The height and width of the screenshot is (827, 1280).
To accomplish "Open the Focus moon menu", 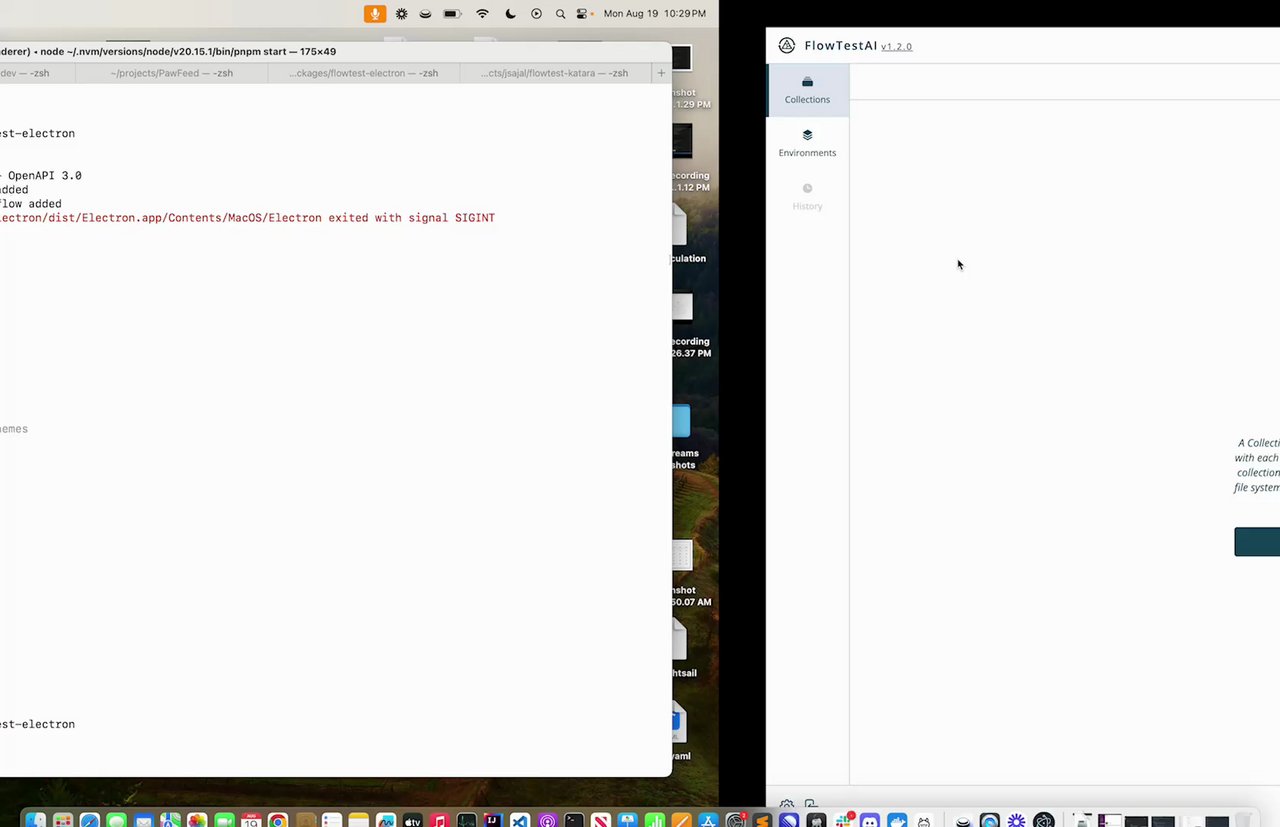I will click(x=510, y=14).
